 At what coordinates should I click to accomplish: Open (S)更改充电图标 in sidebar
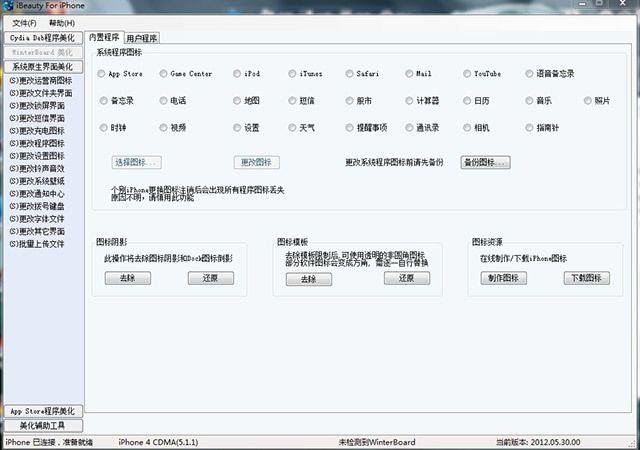coord(37,131)
